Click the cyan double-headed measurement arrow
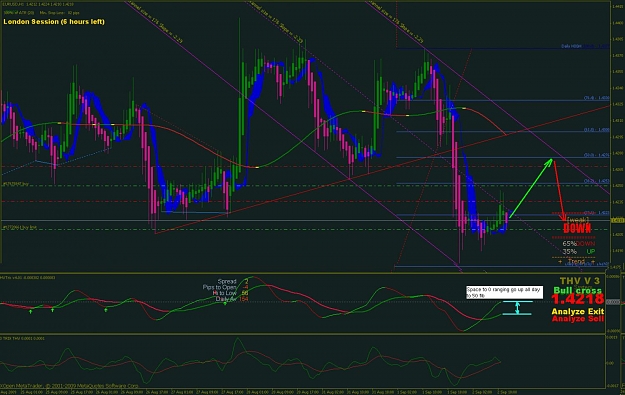This screenshot has width=625, height=395. coord(517,308)
